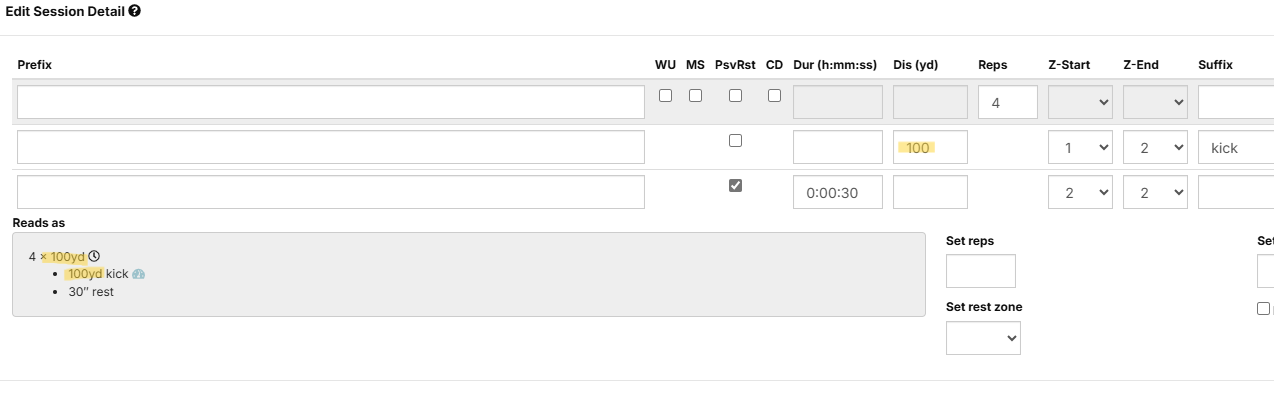The height and width of the screenshot is (394, 1274).
Task: Tick the CD checkbox in first row
Action: (774, 96)
